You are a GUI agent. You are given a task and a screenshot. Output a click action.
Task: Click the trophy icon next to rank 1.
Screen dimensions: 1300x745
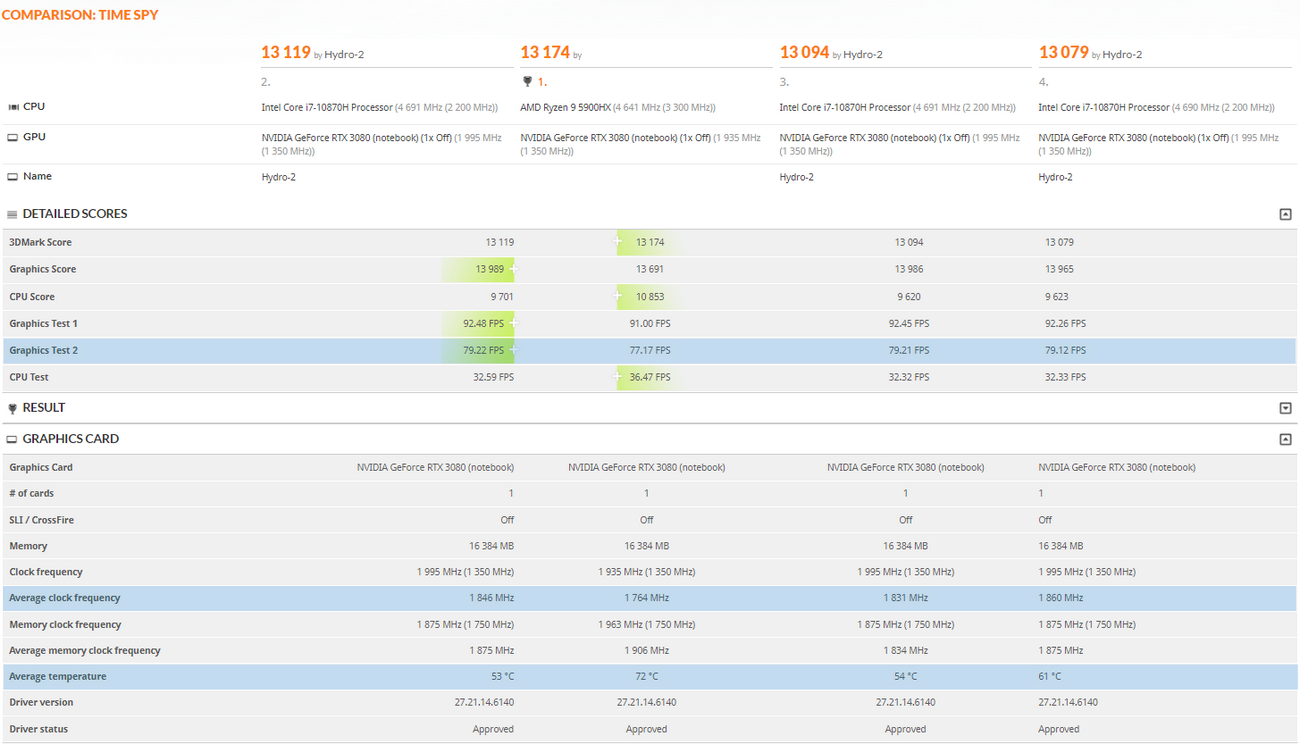coord(527,82)
